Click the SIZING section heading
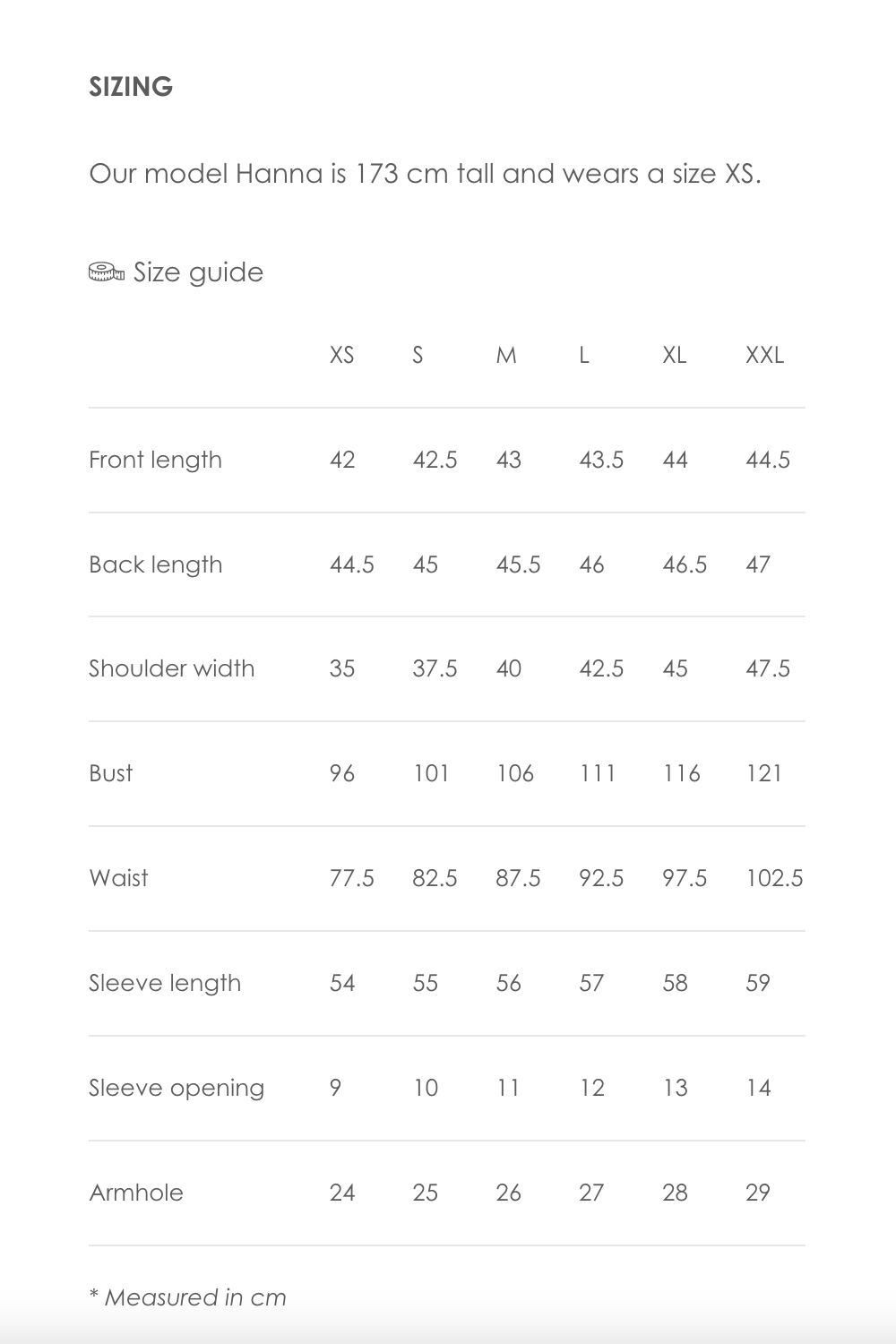The image size is (896, 1344). pos(131,87)
